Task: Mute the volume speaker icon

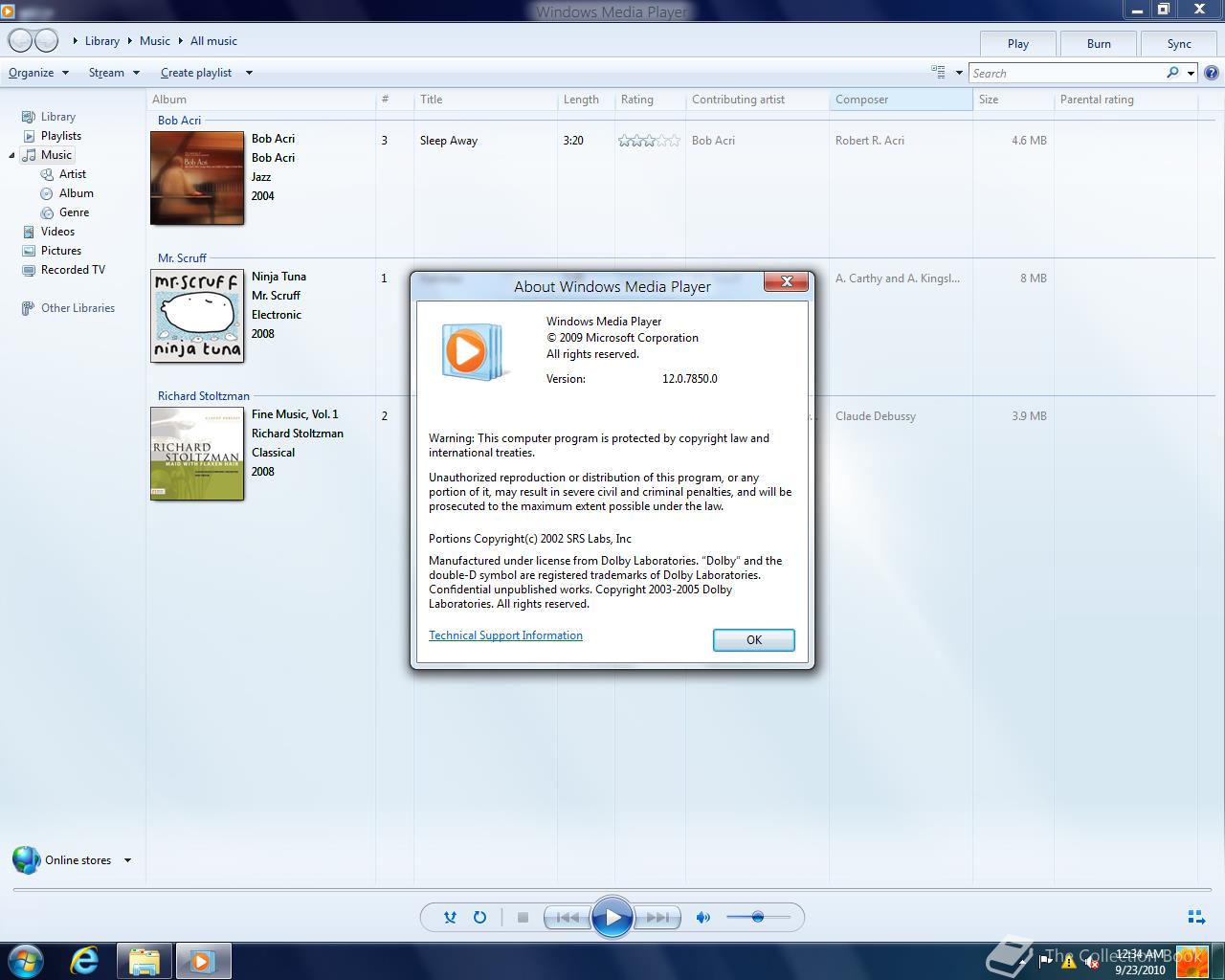Action: pos(703,917)
